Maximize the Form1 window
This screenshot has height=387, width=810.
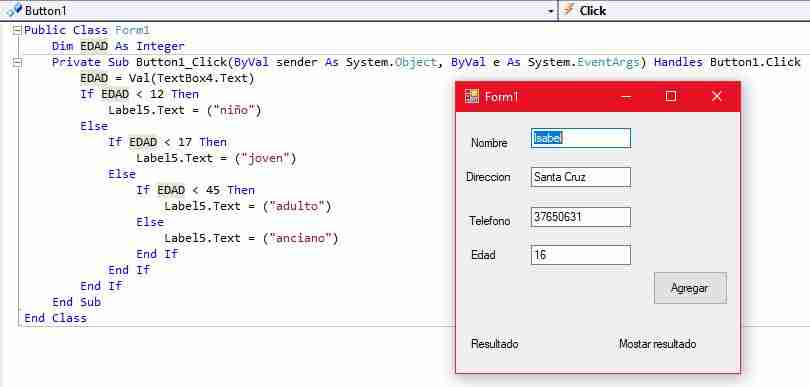pos(671,96)
